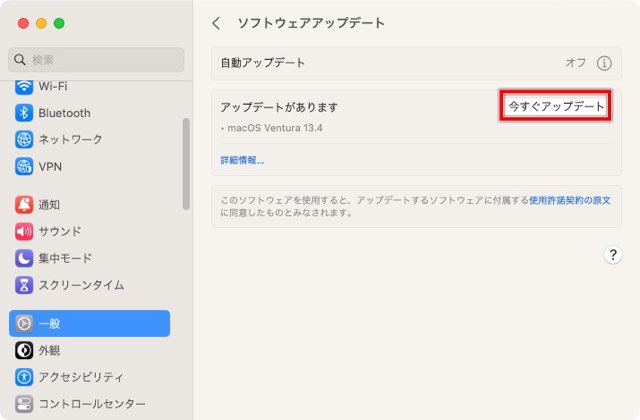This screenshot has width=640, height=420.
Task: Open 通知 settings label
Action: [x=49, y=204]
